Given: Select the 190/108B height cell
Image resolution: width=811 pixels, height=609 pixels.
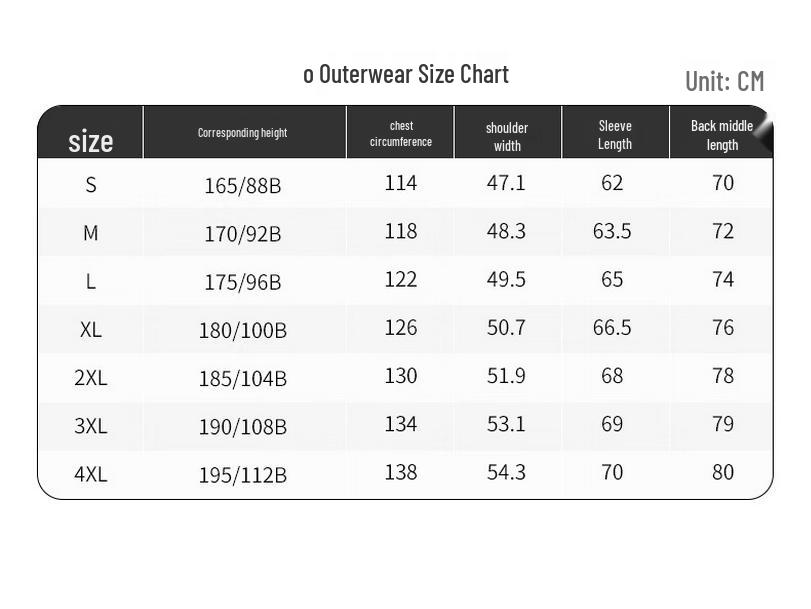Looking at the screenshot, I should coord(243,427).
